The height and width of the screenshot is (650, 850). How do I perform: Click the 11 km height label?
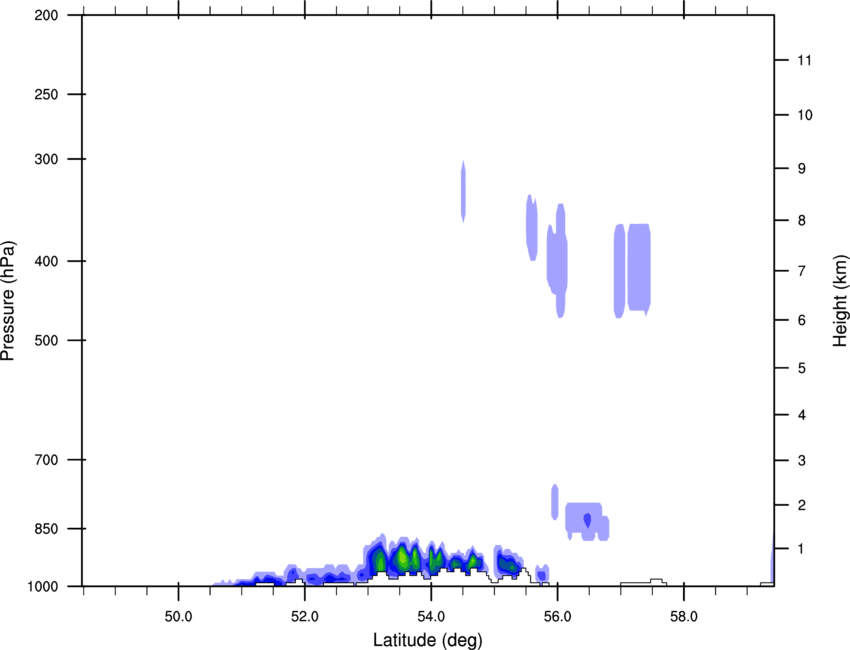click(805, 60)
